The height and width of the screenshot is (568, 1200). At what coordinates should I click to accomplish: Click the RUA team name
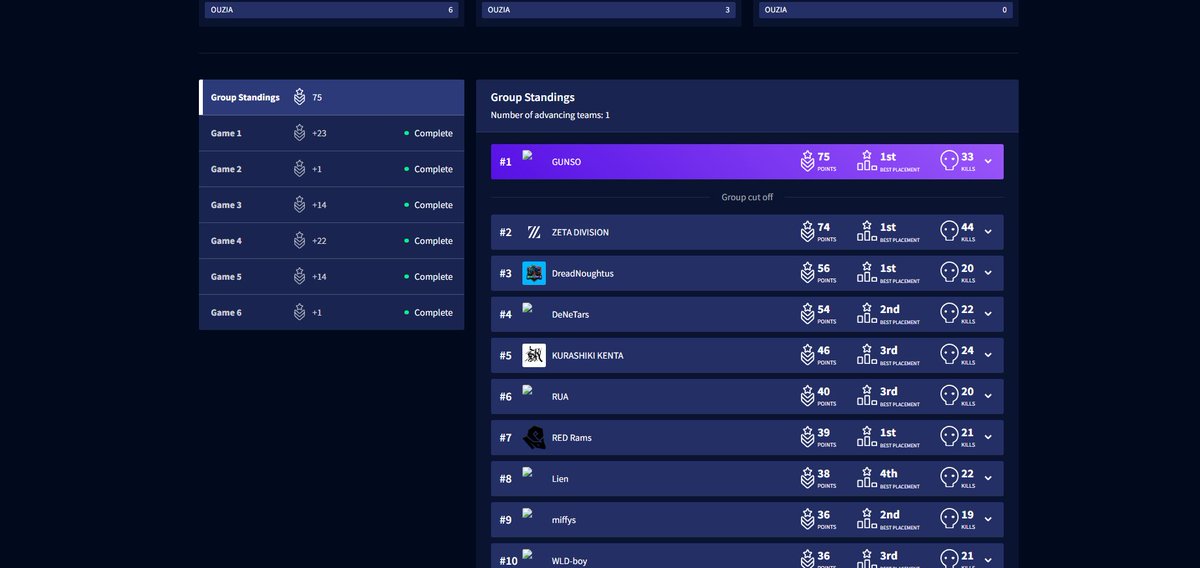[x=560, y=397]
